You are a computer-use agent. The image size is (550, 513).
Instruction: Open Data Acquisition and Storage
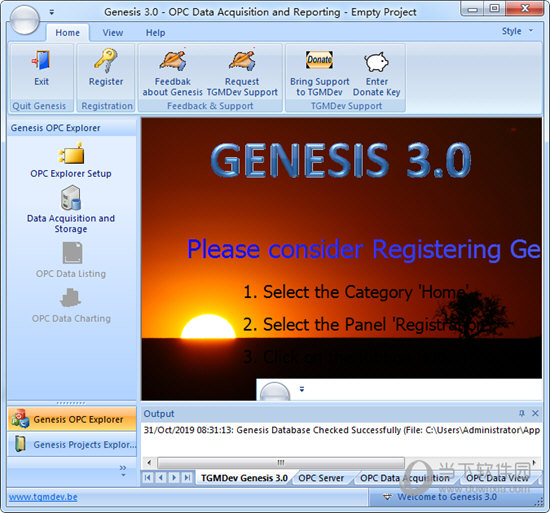(x=71, y=210)
